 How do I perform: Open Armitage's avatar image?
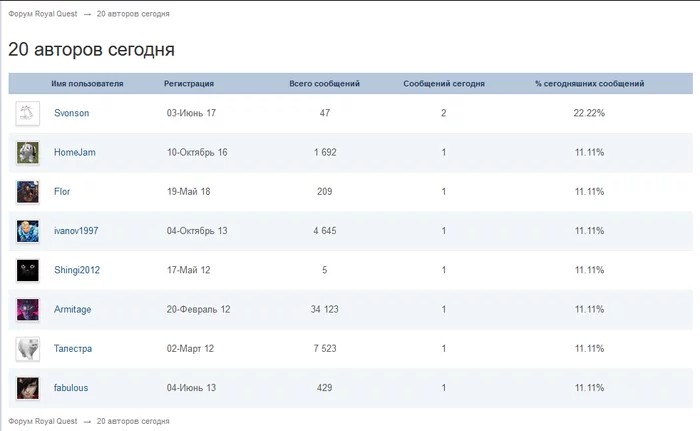(x=28, y=310)
